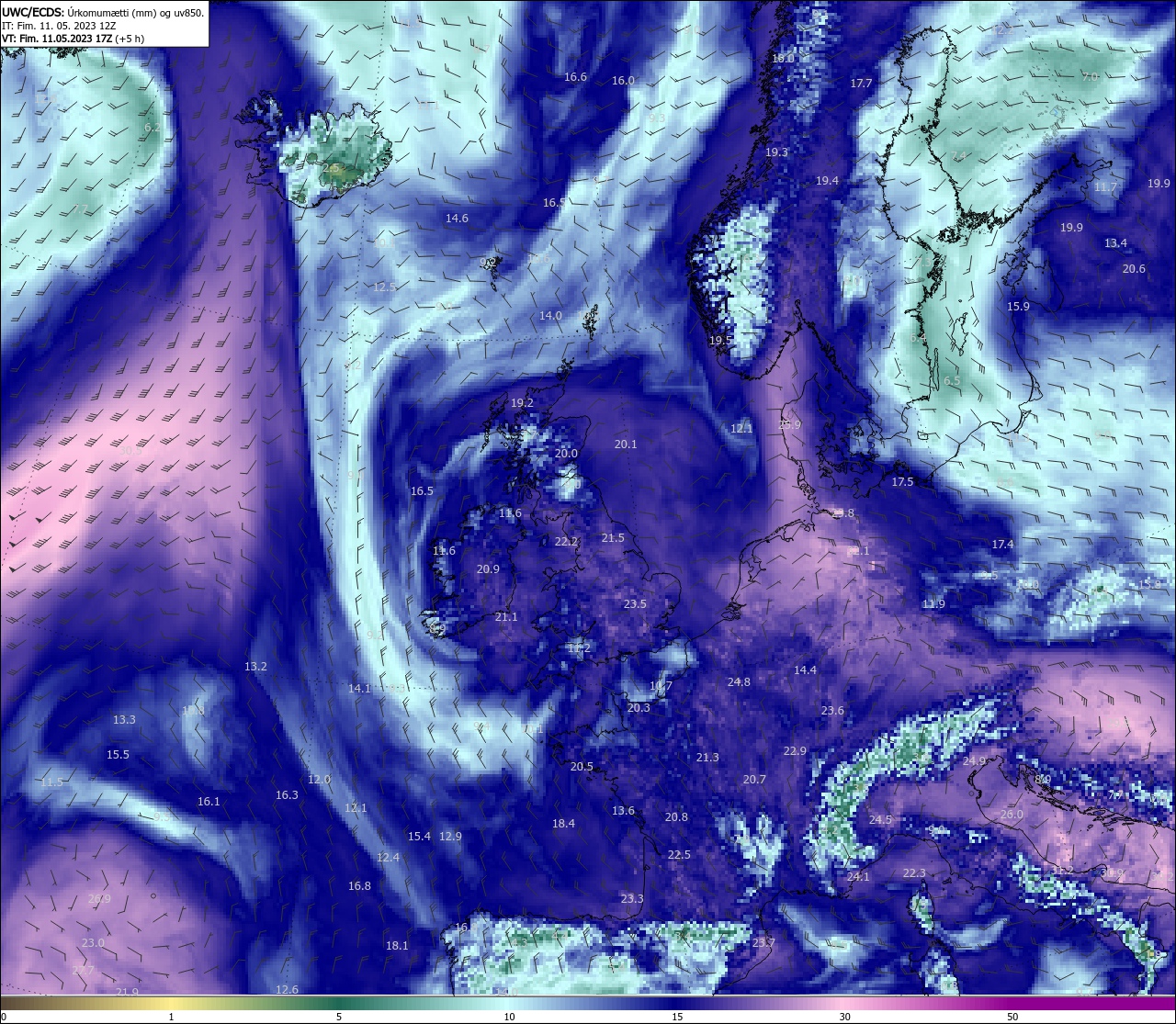
Task: Click the map value '17.5'
Action: (x=902, y=482)
